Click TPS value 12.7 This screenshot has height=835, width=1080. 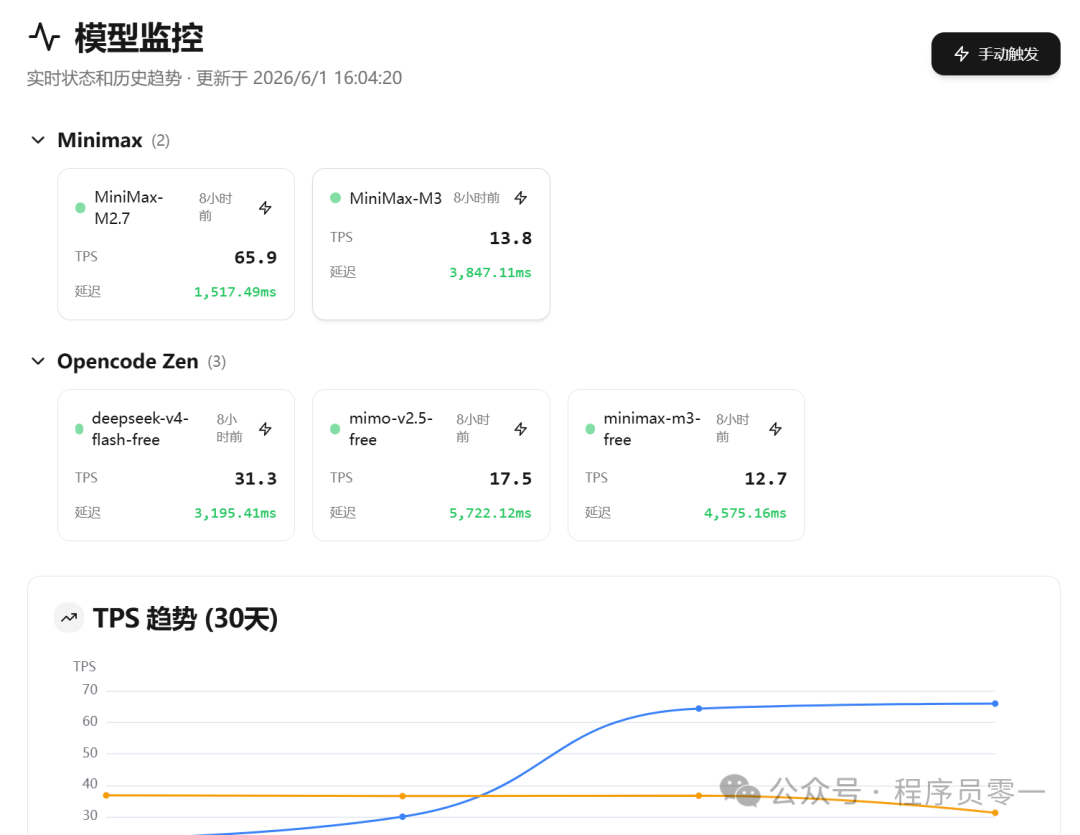[765, 479]
